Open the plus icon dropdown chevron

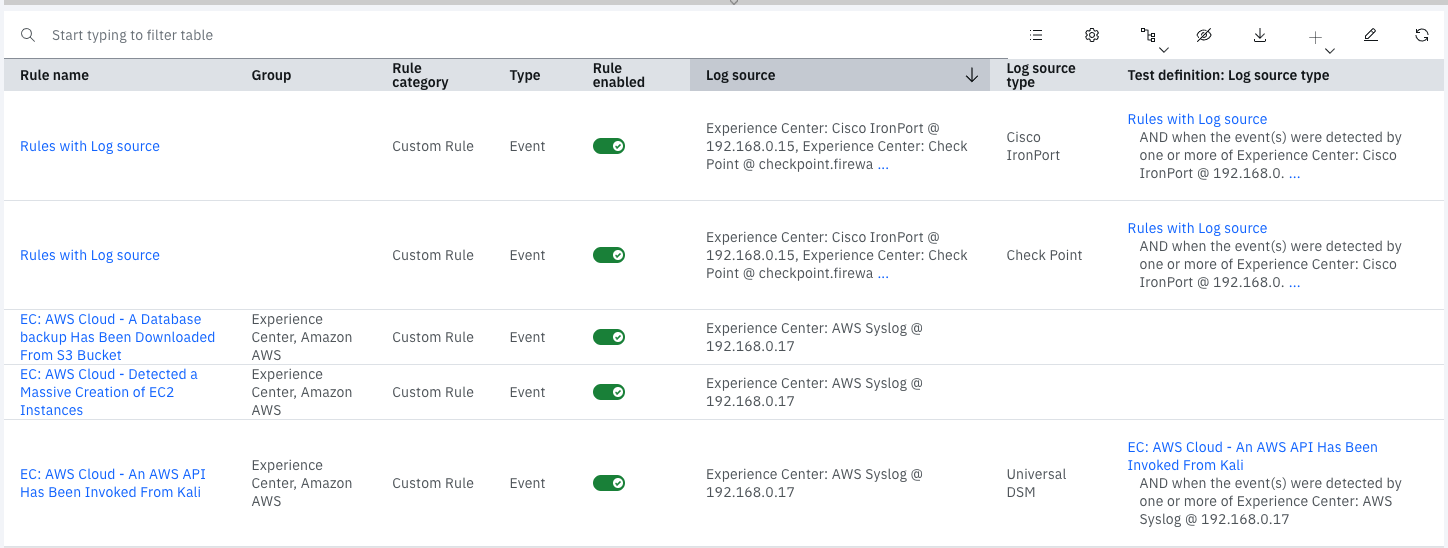[1330, 50]
